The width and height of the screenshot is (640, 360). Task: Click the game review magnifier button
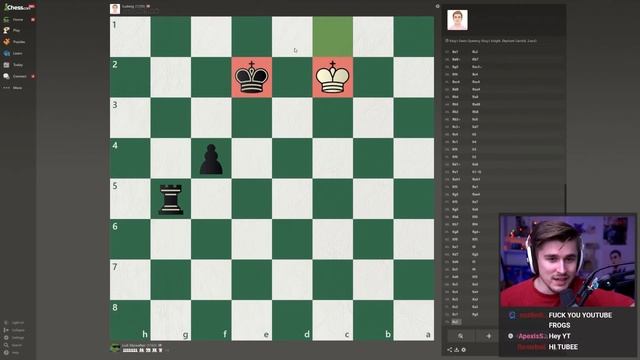460,336
